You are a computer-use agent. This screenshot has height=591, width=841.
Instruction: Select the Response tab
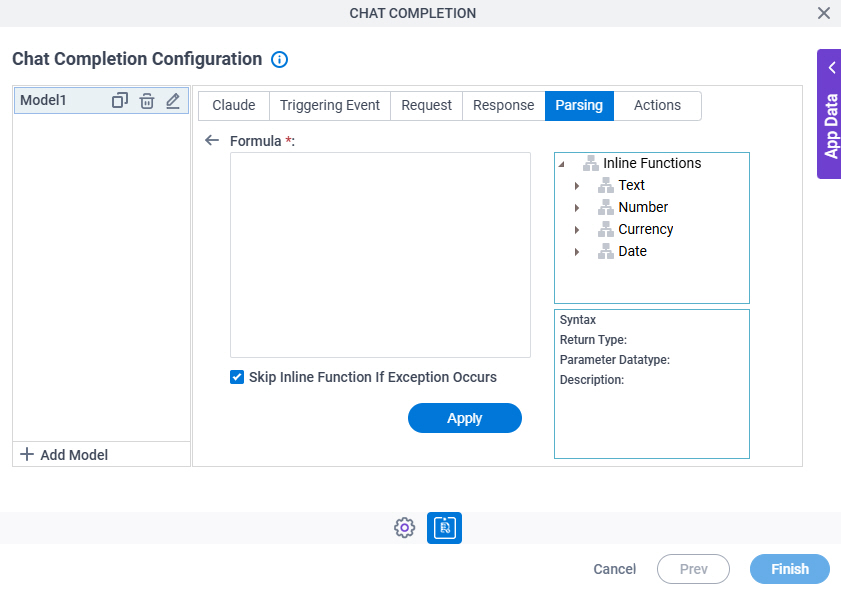click(x=504, y=106)
